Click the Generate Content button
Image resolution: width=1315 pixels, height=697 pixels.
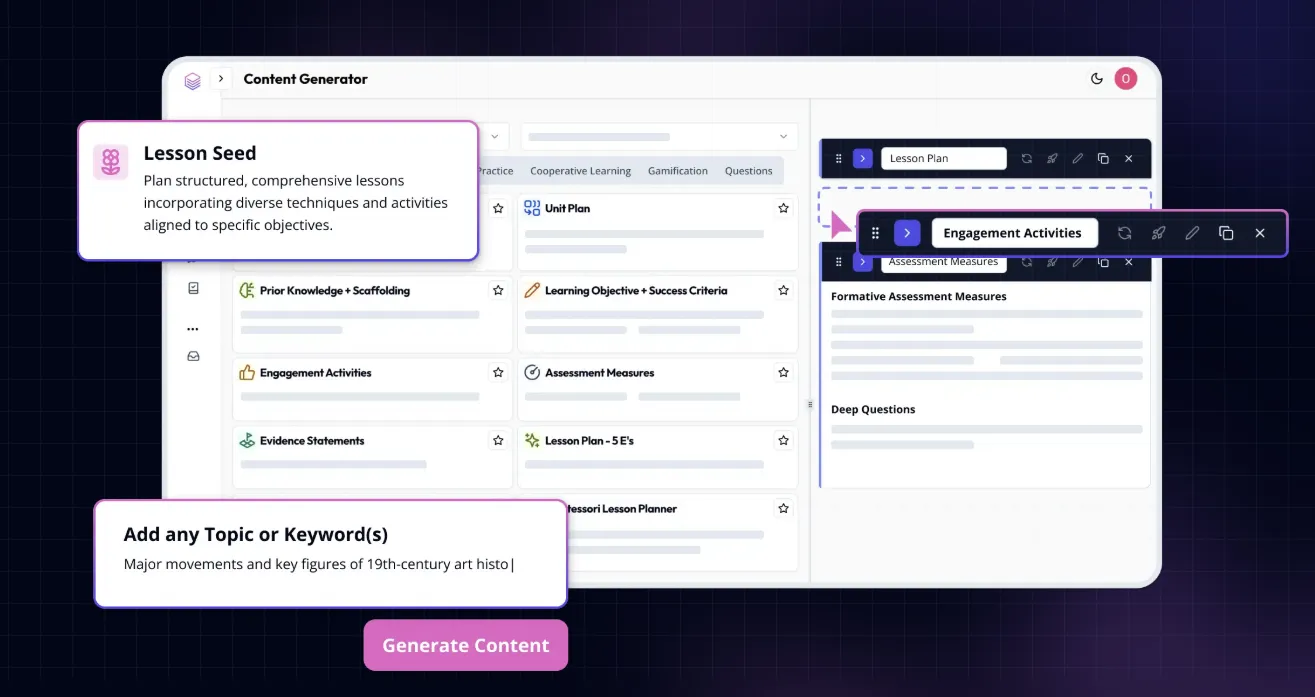point(466,645)
